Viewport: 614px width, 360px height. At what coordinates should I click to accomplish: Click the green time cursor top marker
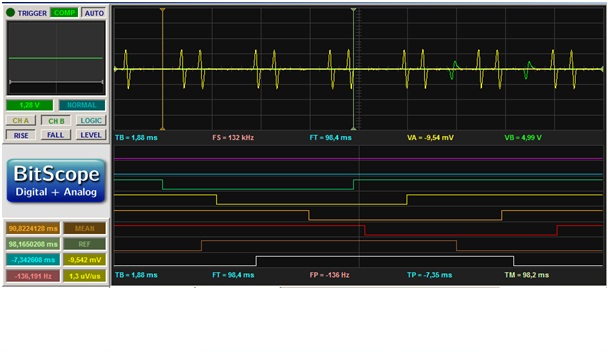pyautogui.click(x=354, y=9)
